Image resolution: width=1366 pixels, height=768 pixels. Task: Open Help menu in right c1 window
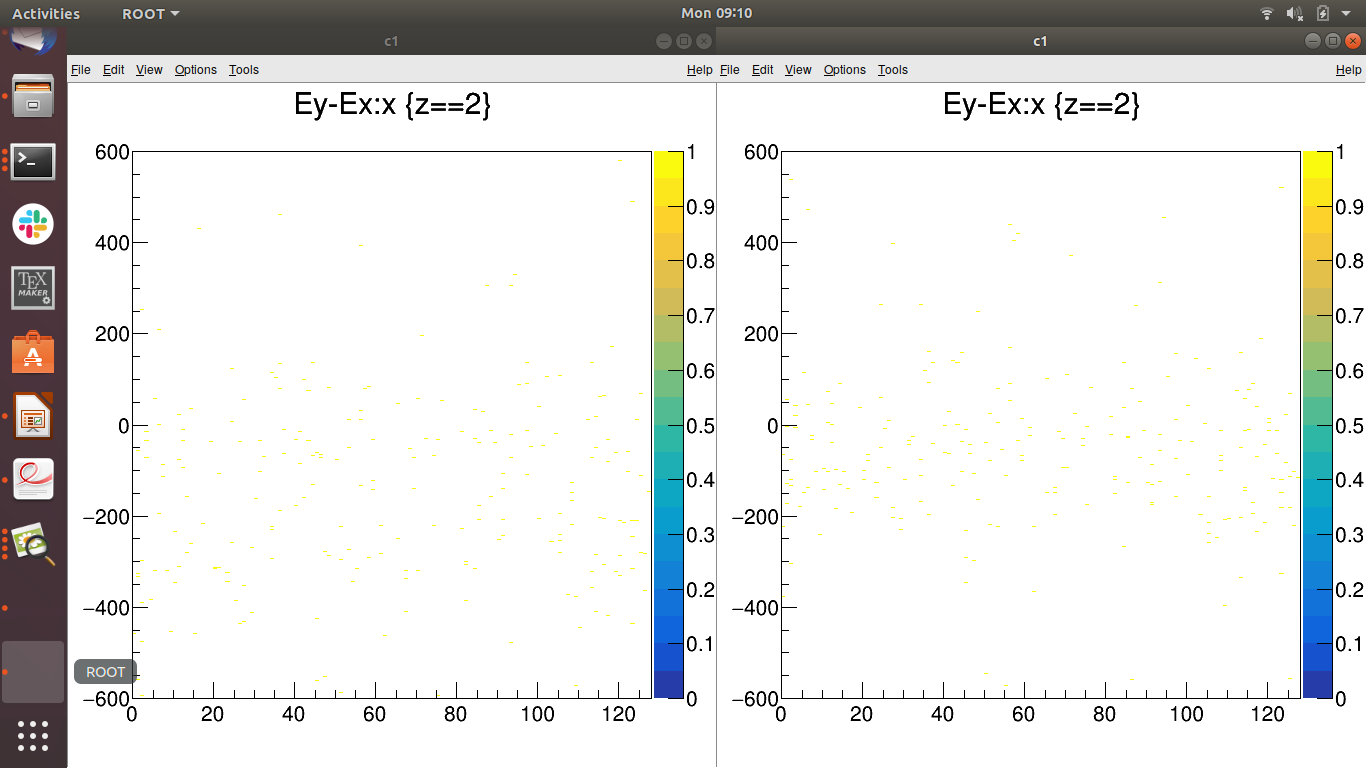point(1349,69)
